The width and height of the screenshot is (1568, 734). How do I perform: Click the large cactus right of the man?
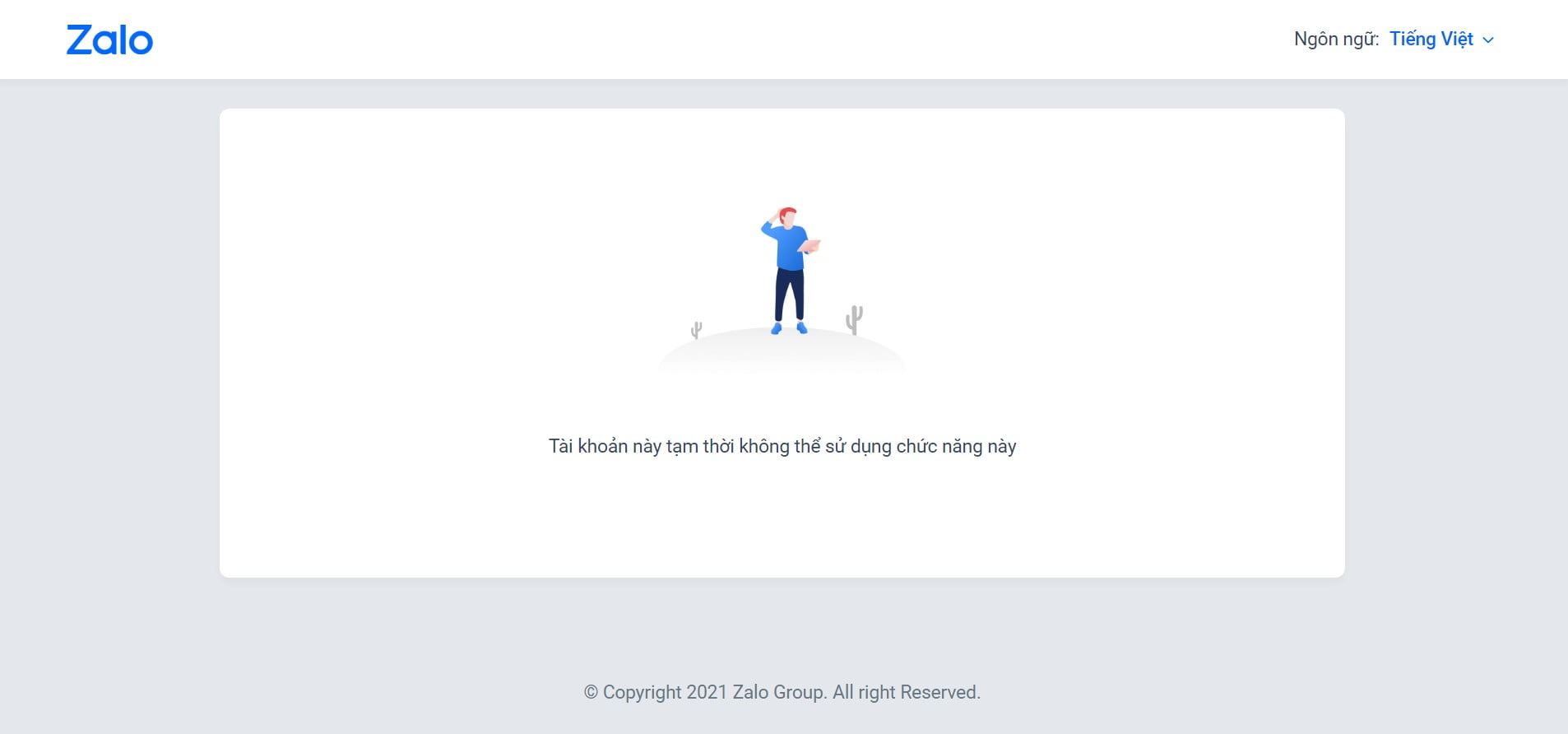click(x=855, y=319)
